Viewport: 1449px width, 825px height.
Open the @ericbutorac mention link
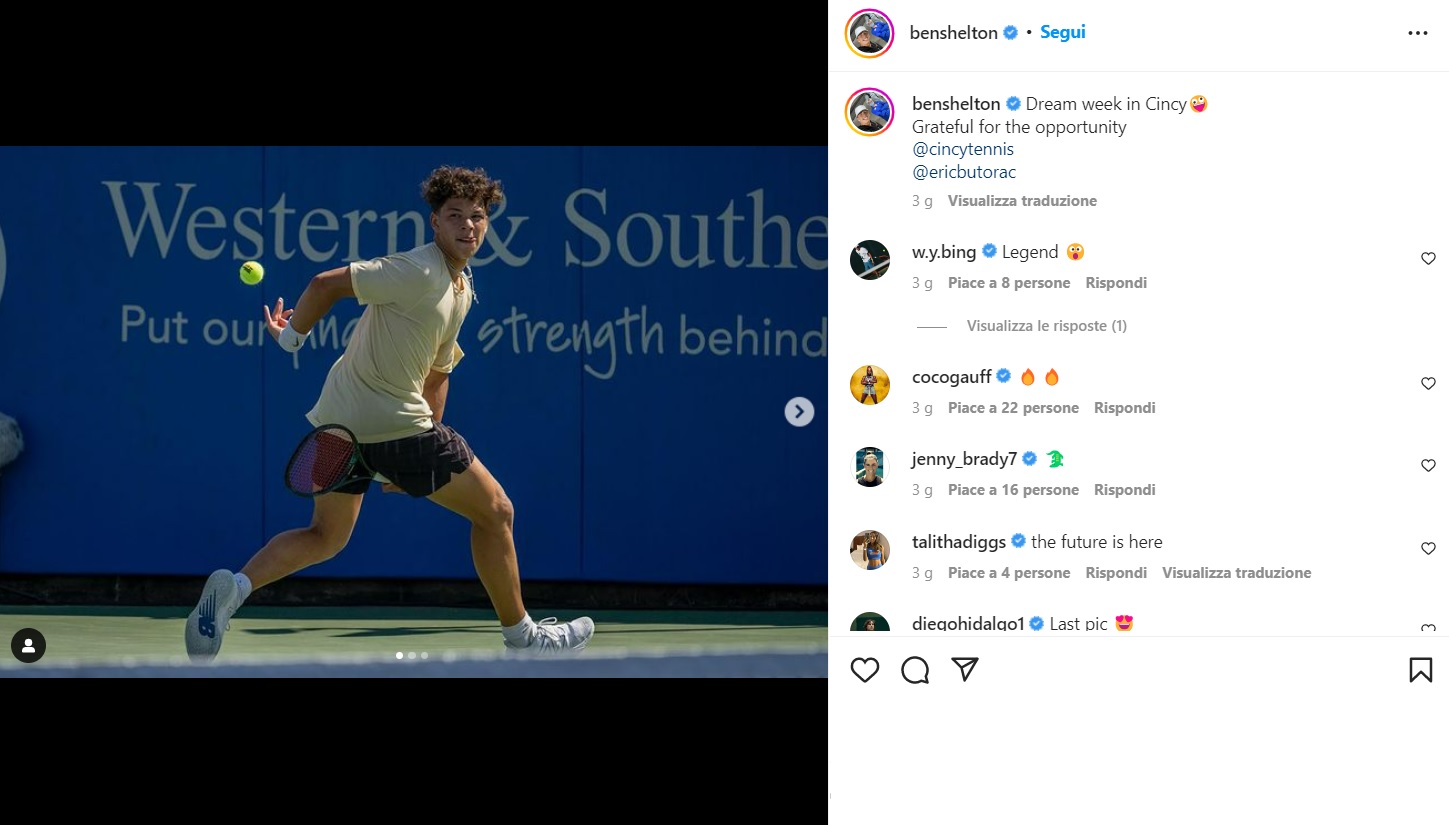[x=964, y=172]
